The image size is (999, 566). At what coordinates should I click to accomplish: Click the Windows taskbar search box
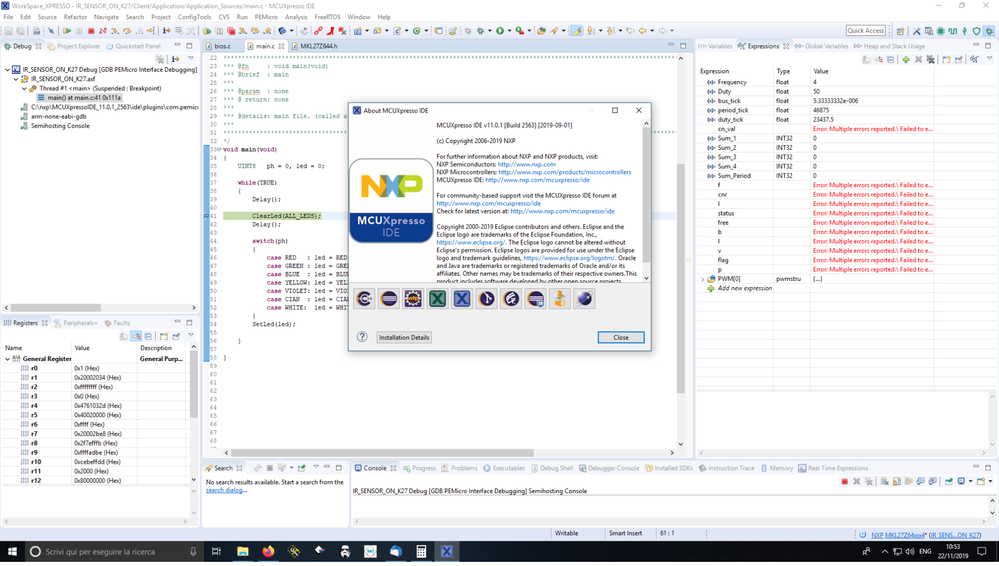113,551
